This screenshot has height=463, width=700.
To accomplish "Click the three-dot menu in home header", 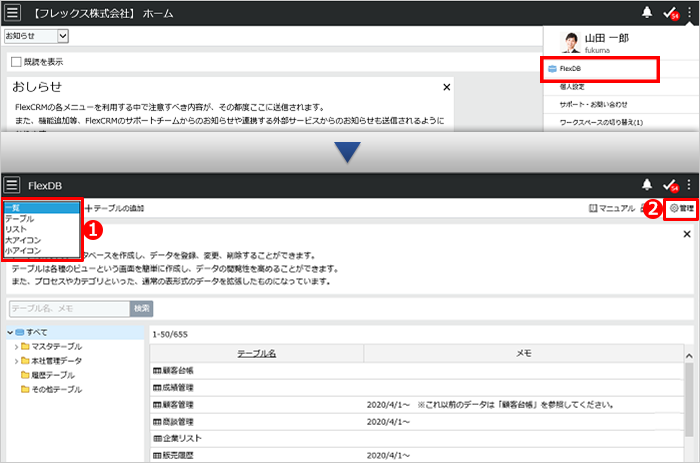I will (x=689, y=13).
